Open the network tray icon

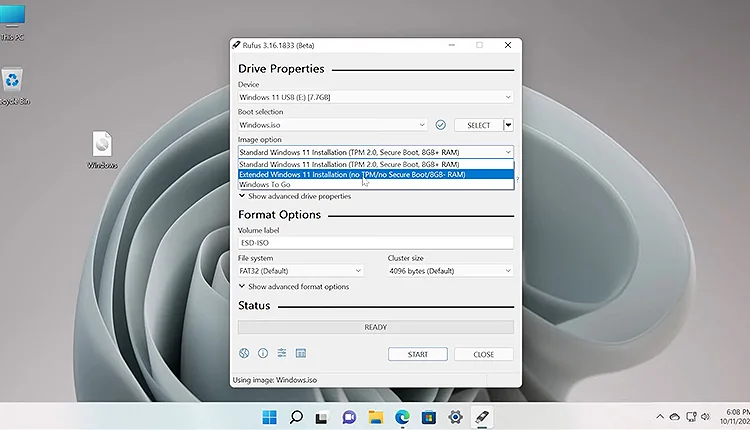[691, 417]
